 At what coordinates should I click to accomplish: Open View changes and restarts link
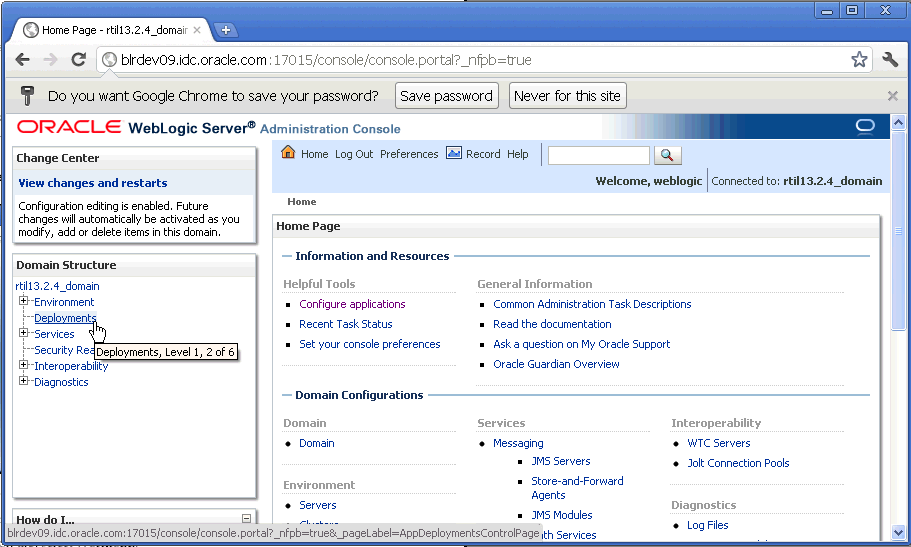(x=93, y=183)
